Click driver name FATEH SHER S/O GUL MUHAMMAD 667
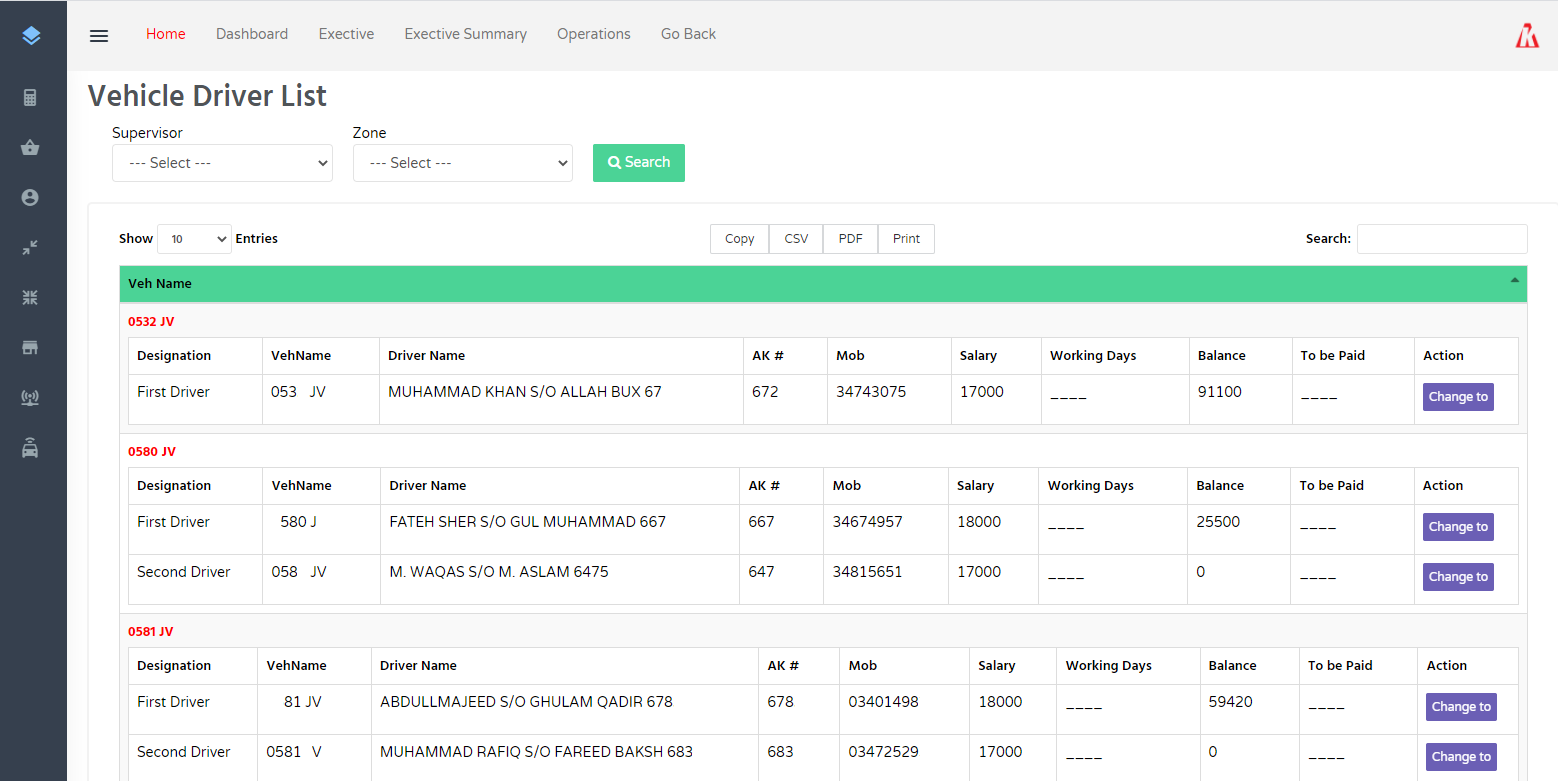1558x781 pixels. click(527, 522)
